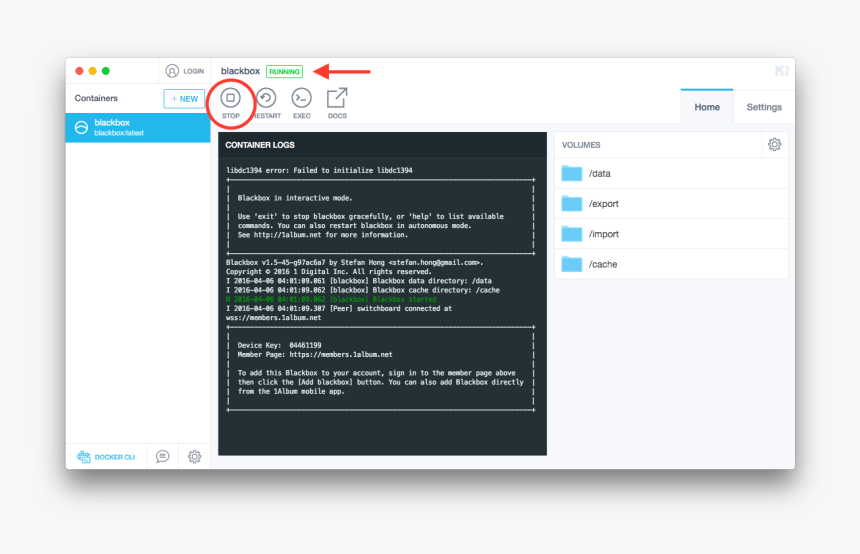The width and height of the screenshot is (860, 554).
Task: Open the feedback chat bubble icon
Action: [162, 456]
